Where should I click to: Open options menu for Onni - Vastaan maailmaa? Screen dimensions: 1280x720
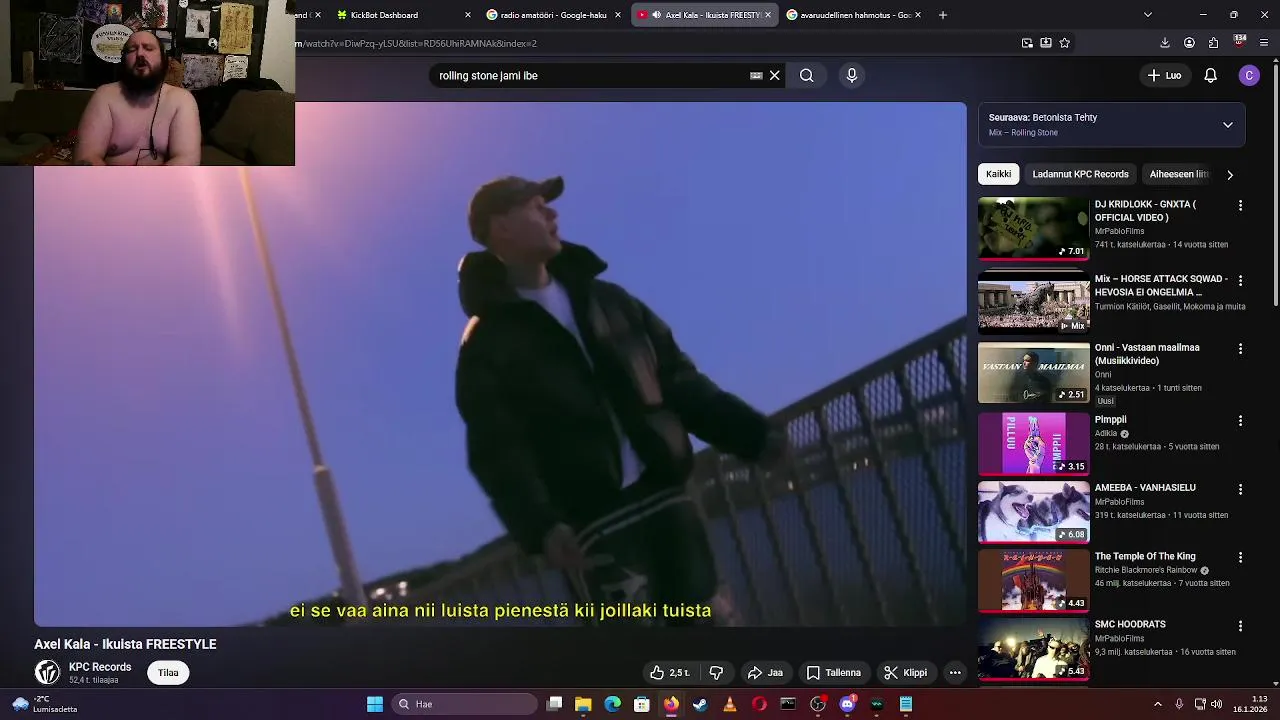[x=1240, y=349]
